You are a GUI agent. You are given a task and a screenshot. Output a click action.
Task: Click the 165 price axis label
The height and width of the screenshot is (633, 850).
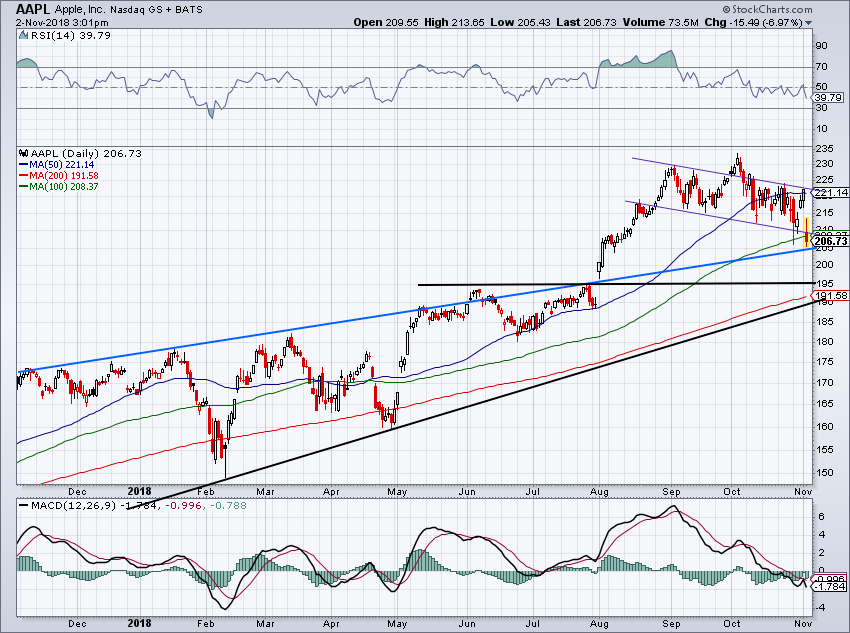click(825, 404)
